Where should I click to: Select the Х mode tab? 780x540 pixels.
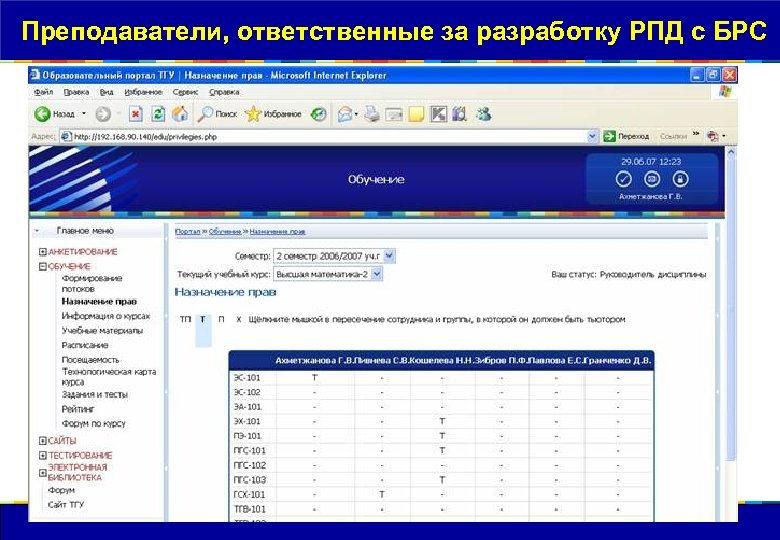click(x=239, y=319)
